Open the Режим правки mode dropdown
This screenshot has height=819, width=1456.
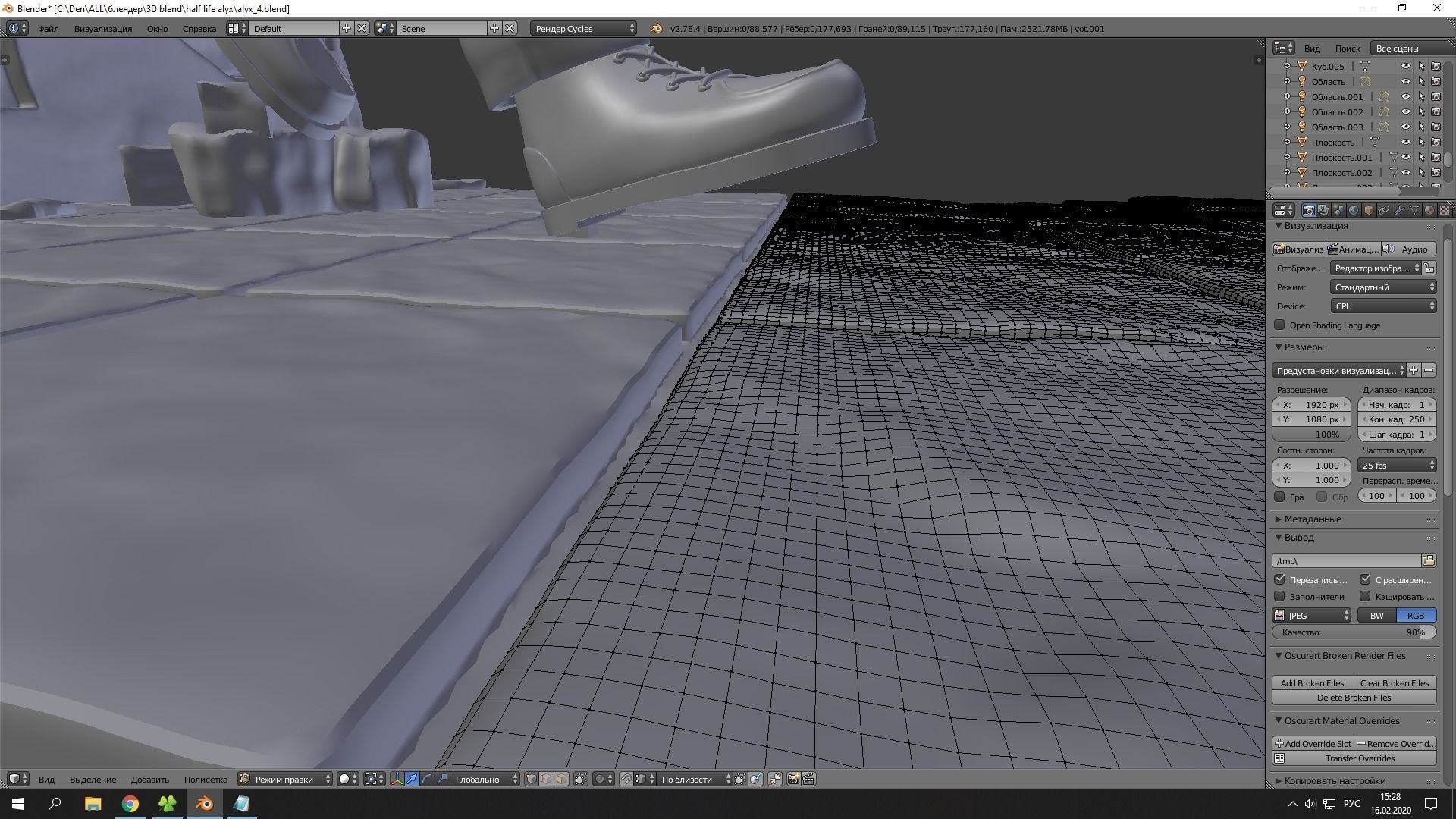point(284,779)
